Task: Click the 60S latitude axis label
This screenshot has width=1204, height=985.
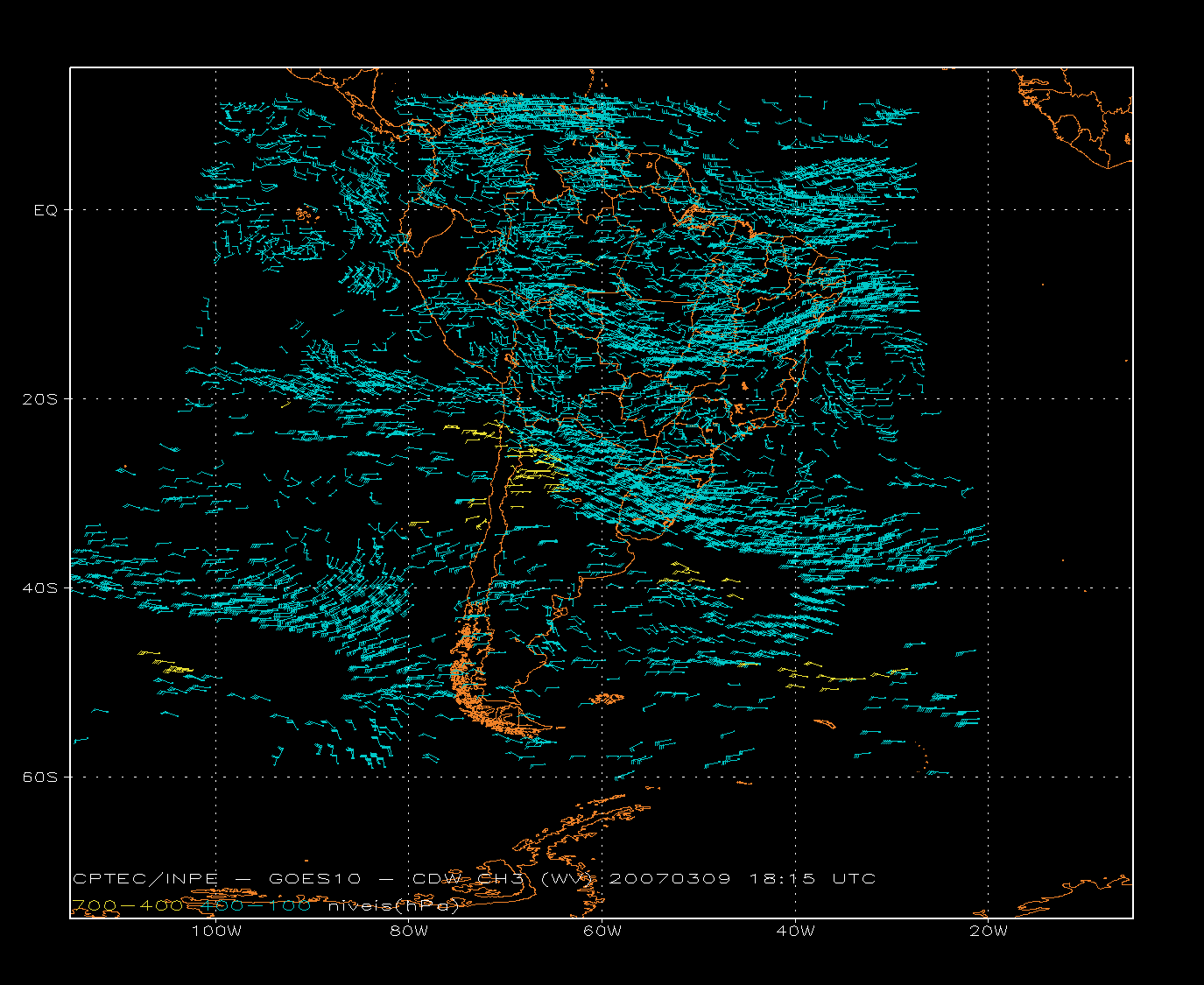Action: point(42,777)
